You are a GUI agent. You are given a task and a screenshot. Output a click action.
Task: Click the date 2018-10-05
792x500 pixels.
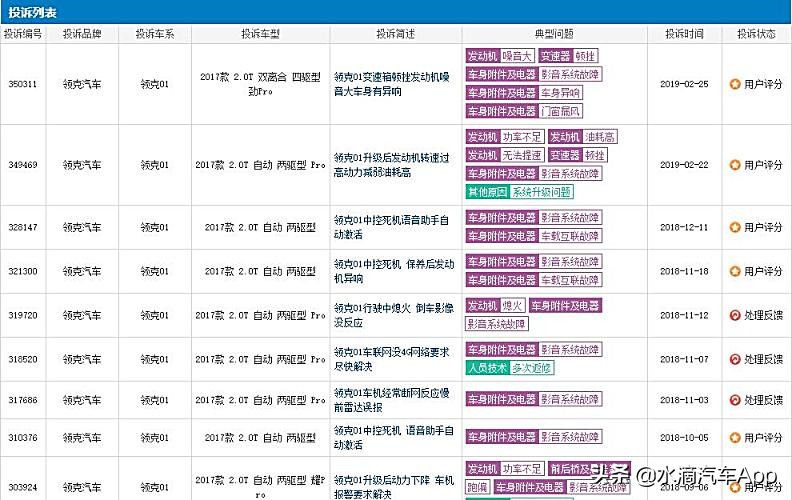click(684, 437)
